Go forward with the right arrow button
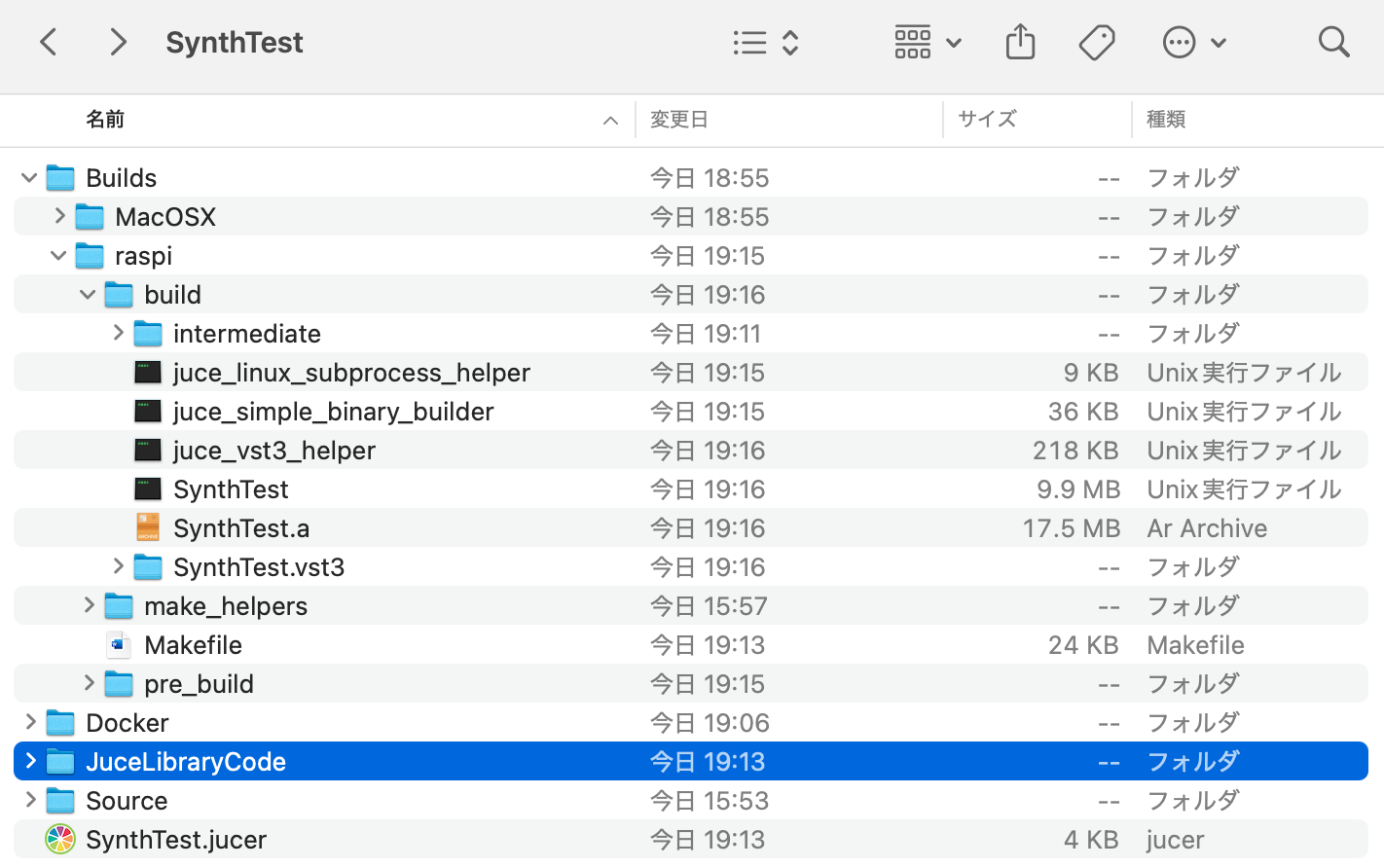 point(118,42)
